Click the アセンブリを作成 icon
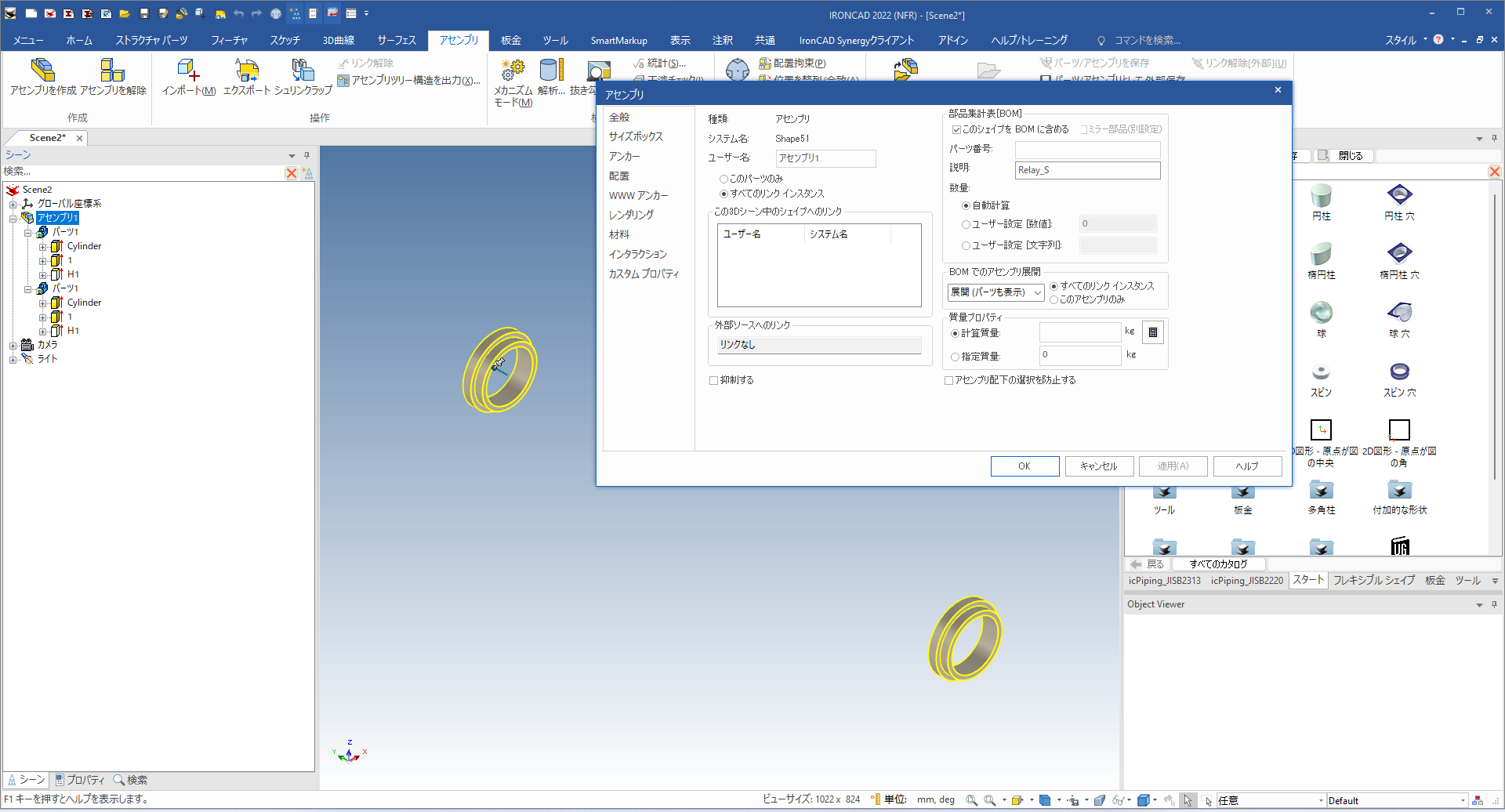 [43, 71]
